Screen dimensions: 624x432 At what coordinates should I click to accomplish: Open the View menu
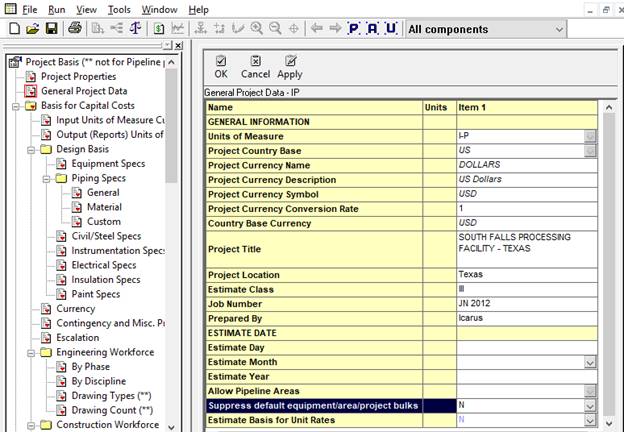click(x=86, y=10)
